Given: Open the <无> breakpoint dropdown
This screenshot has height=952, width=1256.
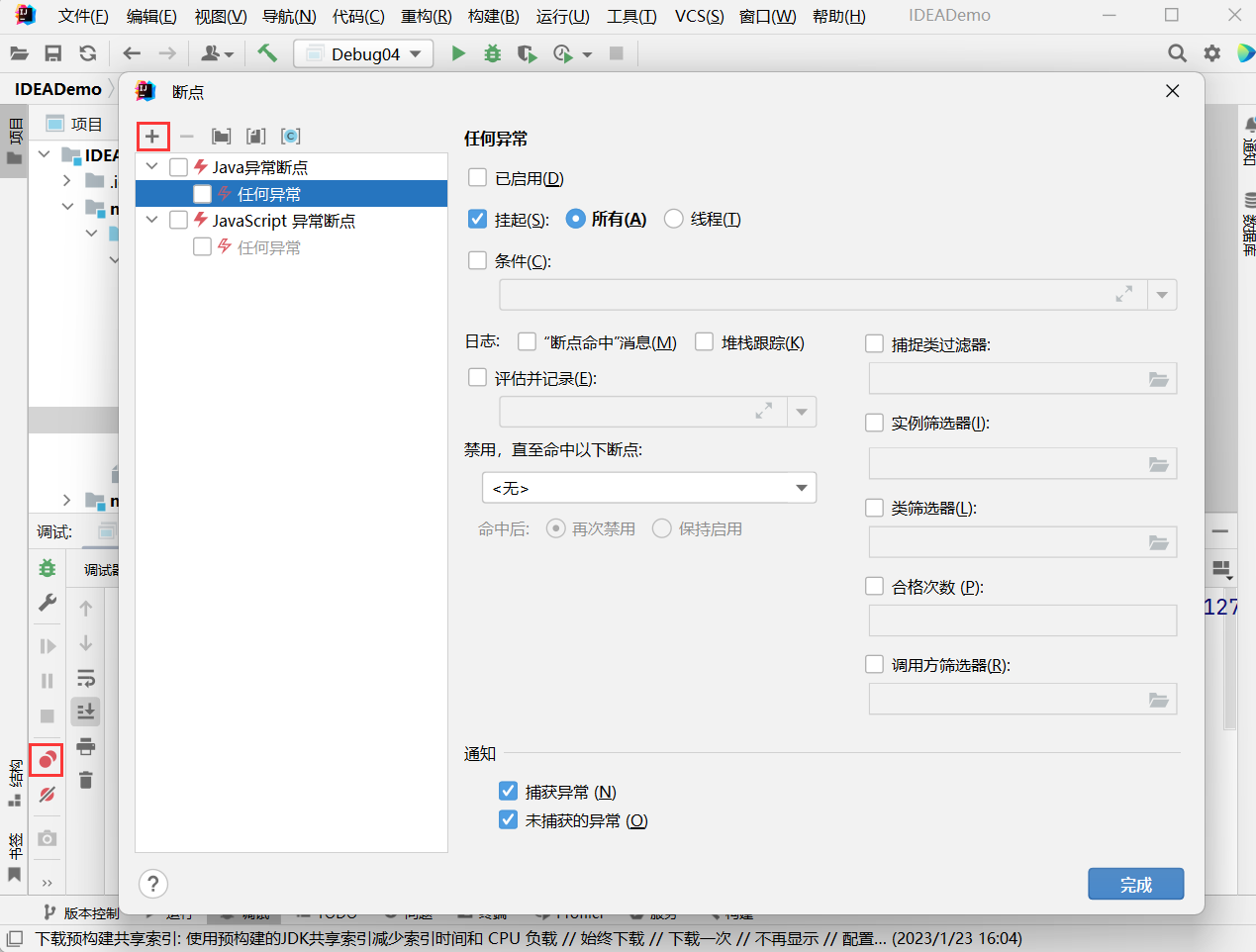Looking at the screenshot, I should tap(649, 488).
